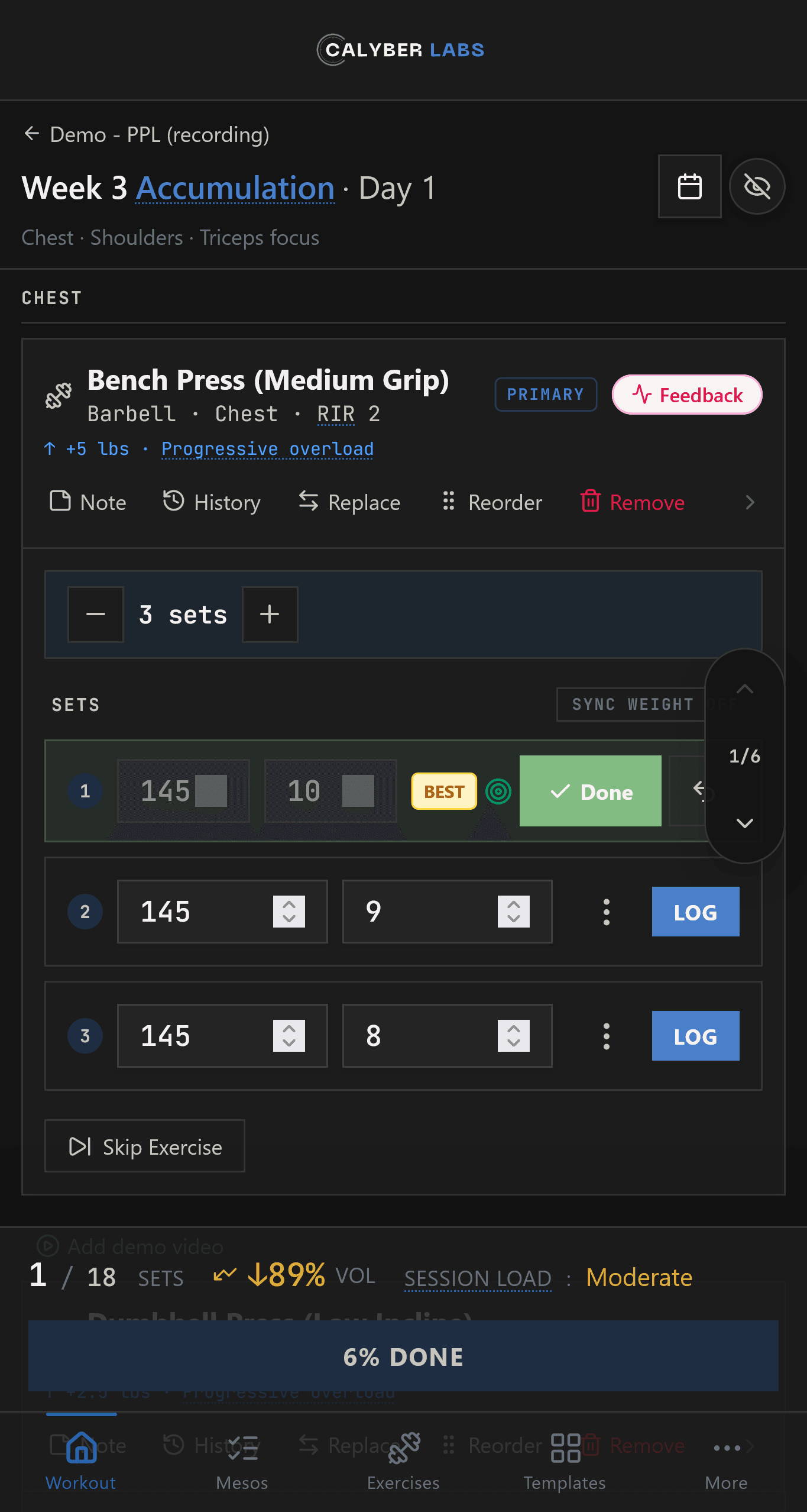Click the set 1 weight value 145
Screen dimensions: 807x1512
183,791
